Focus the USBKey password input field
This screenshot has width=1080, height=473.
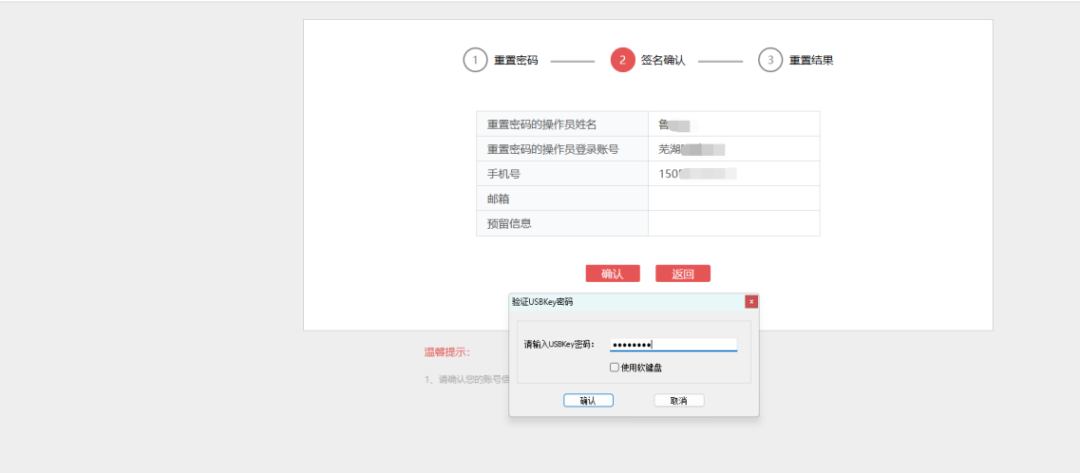pos(674,345)
